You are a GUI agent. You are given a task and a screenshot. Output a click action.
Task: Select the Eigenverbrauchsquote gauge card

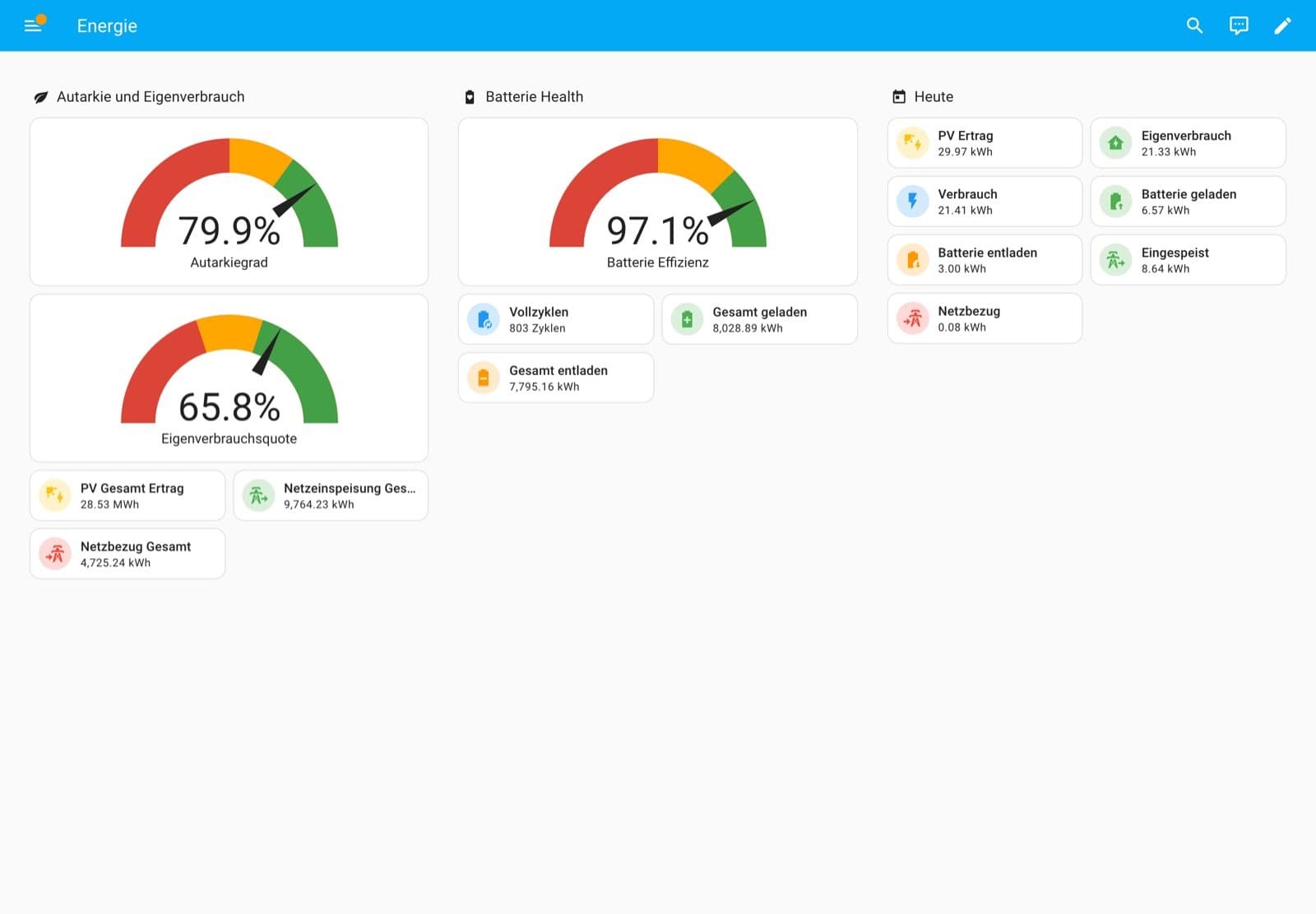pyautogui.click(x=229, y=378)
